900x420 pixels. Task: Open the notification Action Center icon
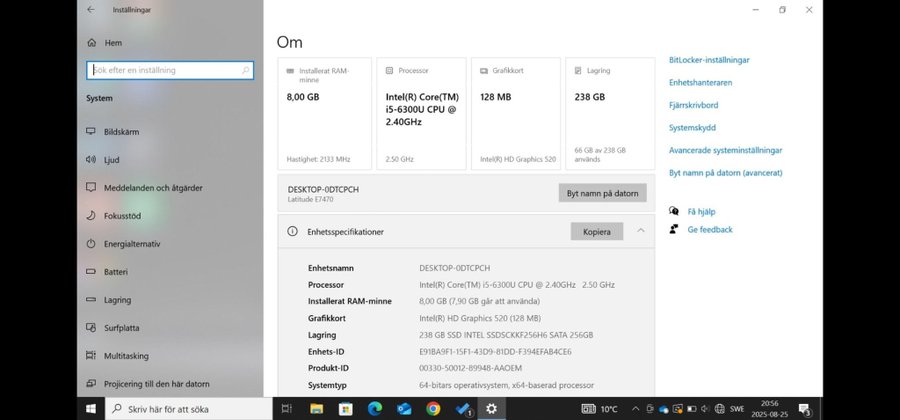click(805, 409)
